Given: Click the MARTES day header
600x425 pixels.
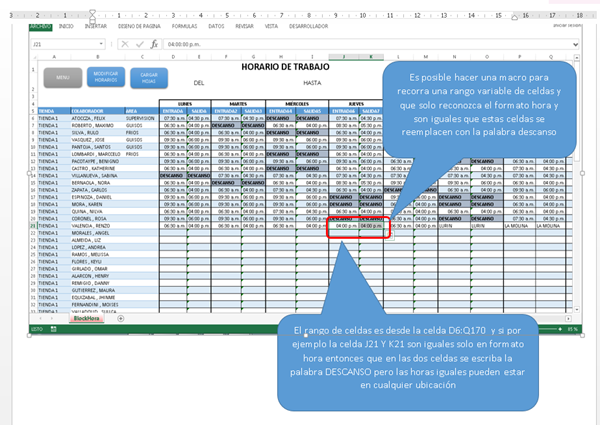Looking at the screenshot, I should [x=238, y=104].
